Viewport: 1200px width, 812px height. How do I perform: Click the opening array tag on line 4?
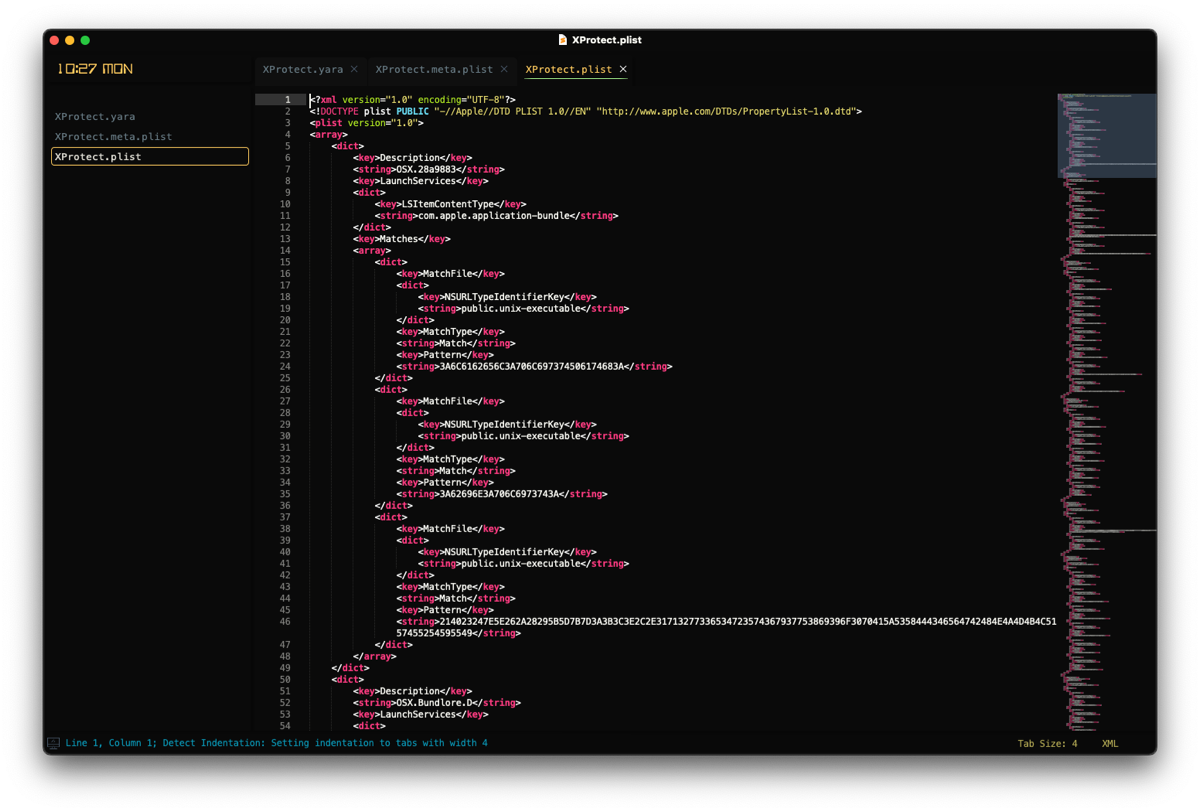[x=329, y=135]
